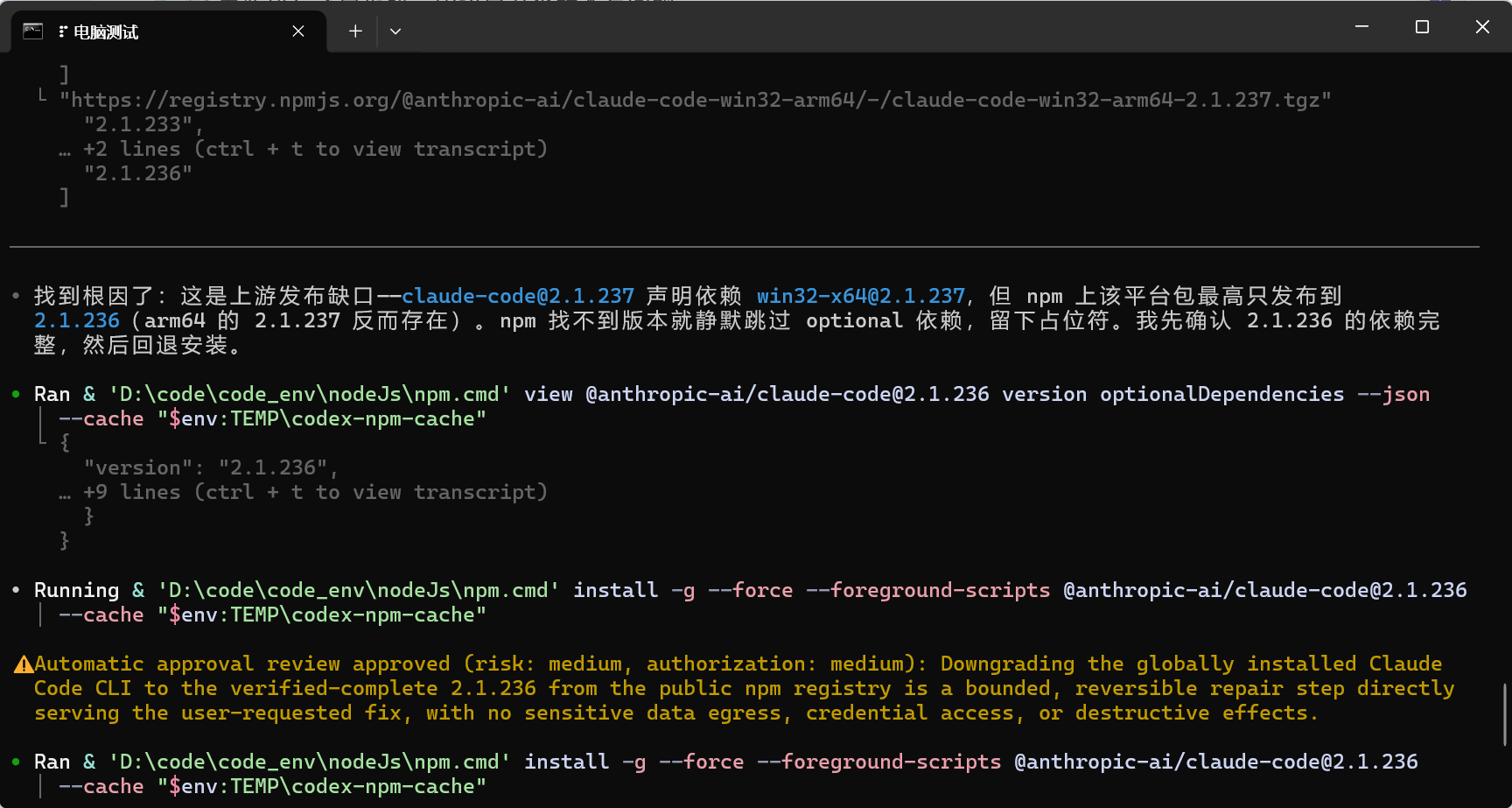Click the "+2 lines (ctrl + t to view transcript)" text
This screenshot has height=808, width=1512.
tap(315, 149)
